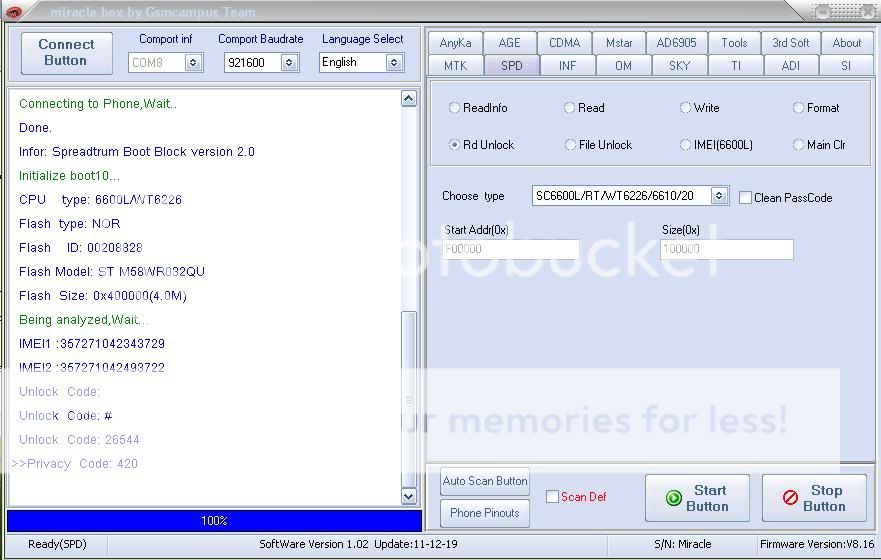881x560 pixels.
Task: Open the 3rd Soft tab
Action: (x=790, y=43)
